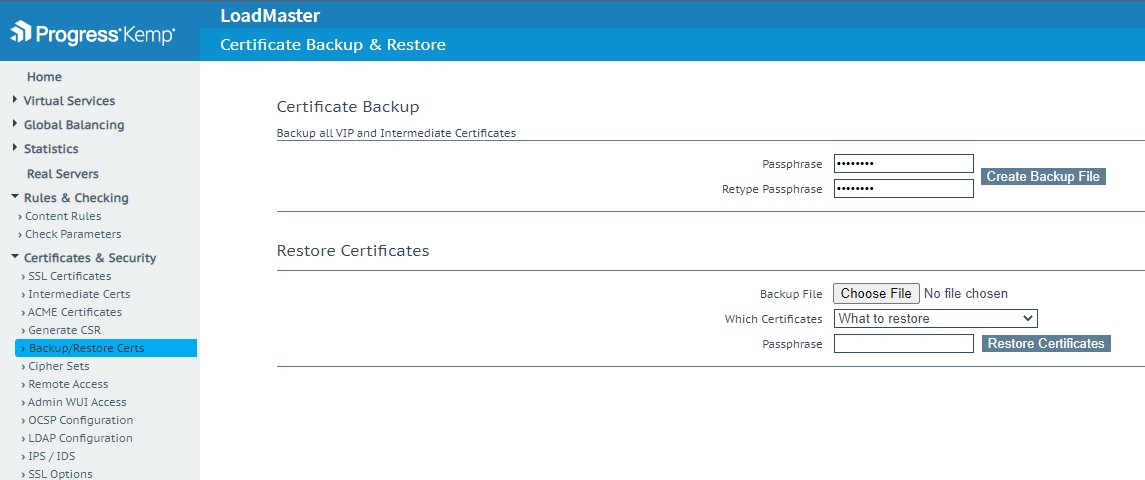Expand the Virtual Services arrow
This screenshot has height=480, width=1145.
click(x=15, y=99)
